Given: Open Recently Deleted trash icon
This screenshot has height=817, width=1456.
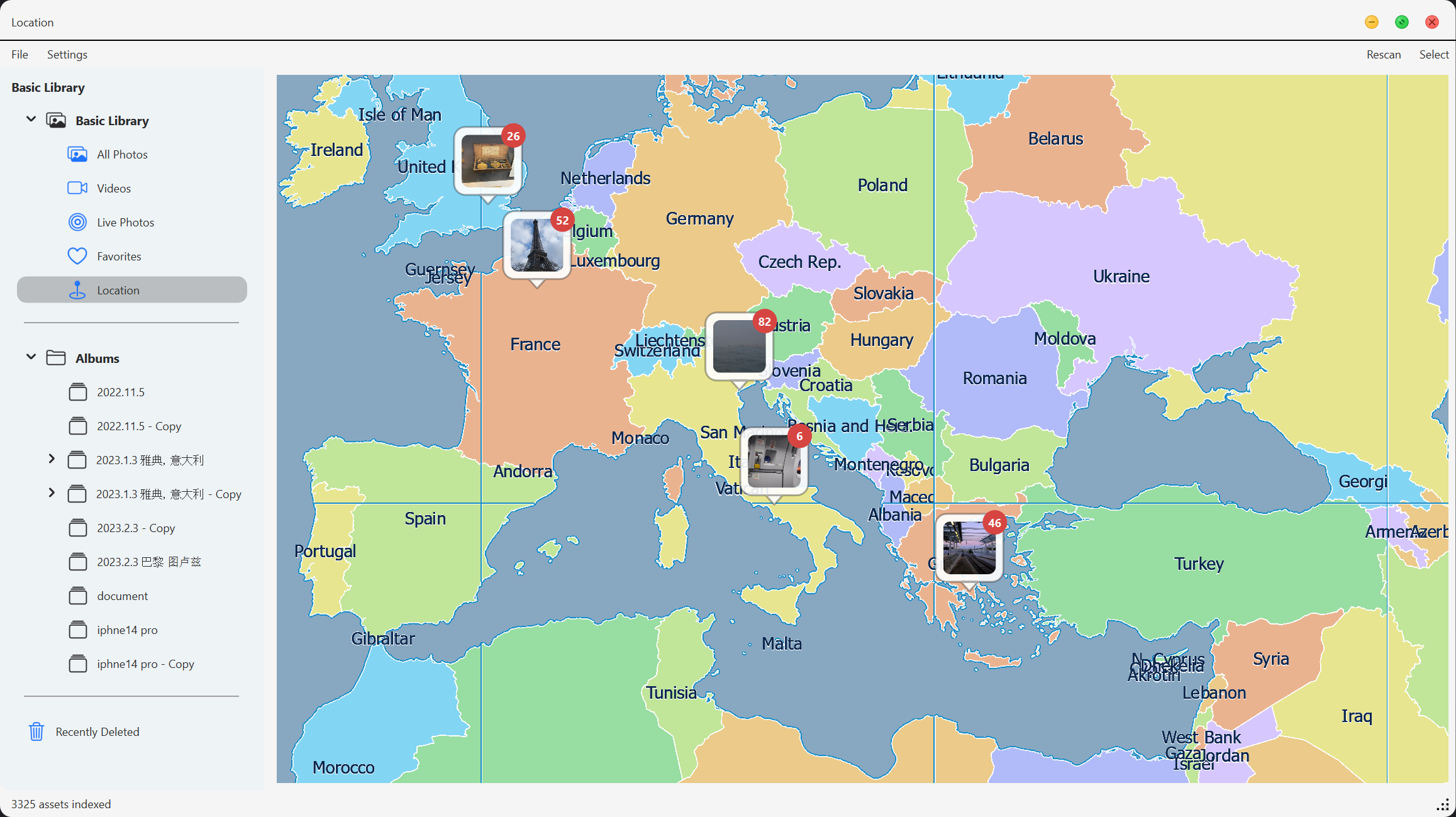Looking at the screenshot, I should pyautogui.click(x=36, y=731).
